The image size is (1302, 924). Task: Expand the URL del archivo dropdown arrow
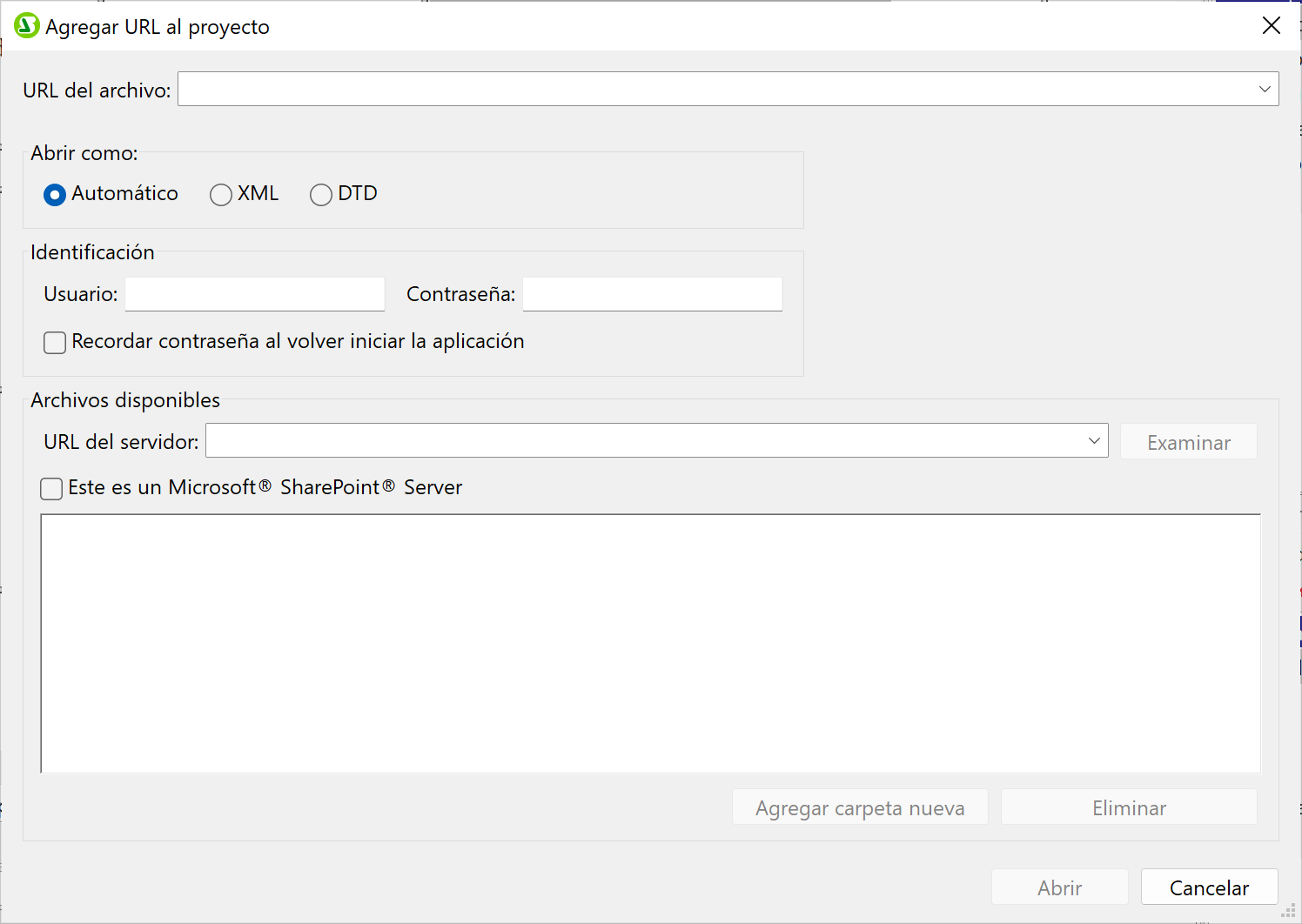1265,90
